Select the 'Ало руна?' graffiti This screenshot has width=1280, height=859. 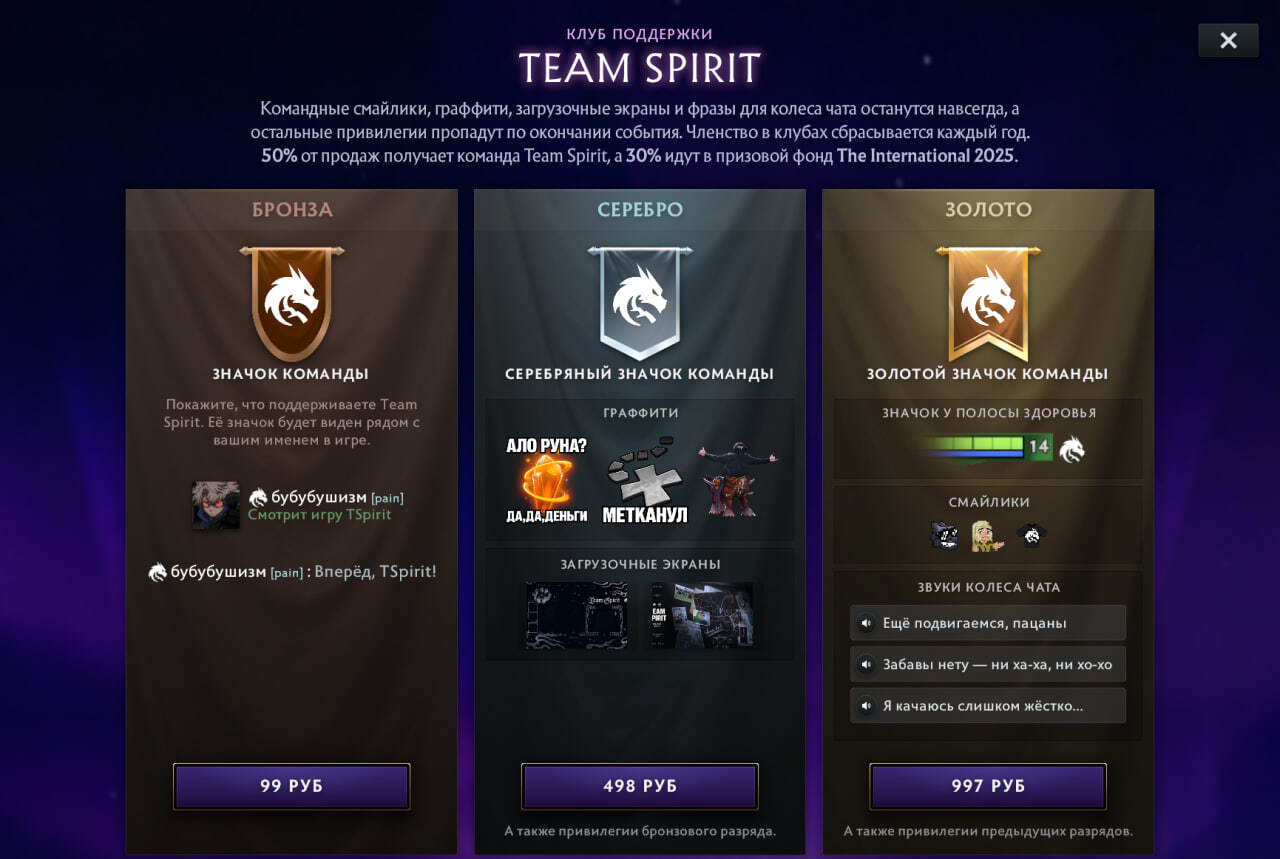tap(546, 480)
